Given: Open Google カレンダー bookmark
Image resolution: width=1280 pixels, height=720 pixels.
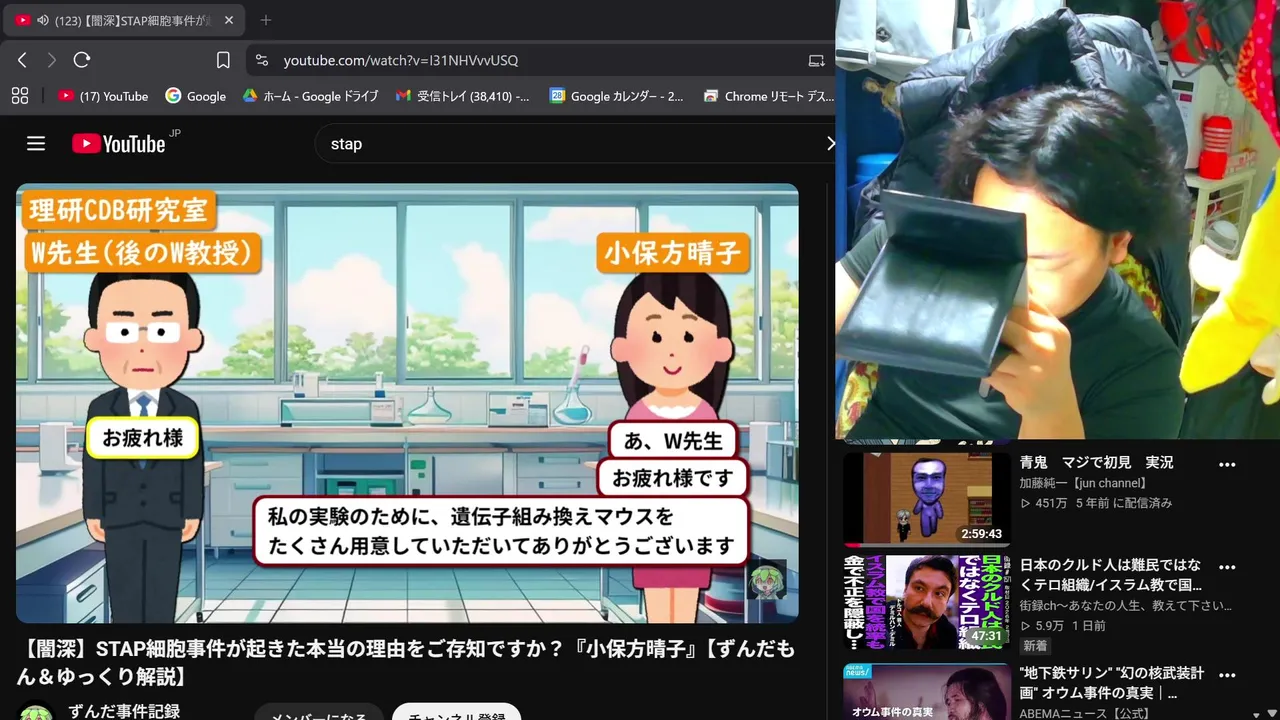Looking at the screenshot, I should point(617,96).
